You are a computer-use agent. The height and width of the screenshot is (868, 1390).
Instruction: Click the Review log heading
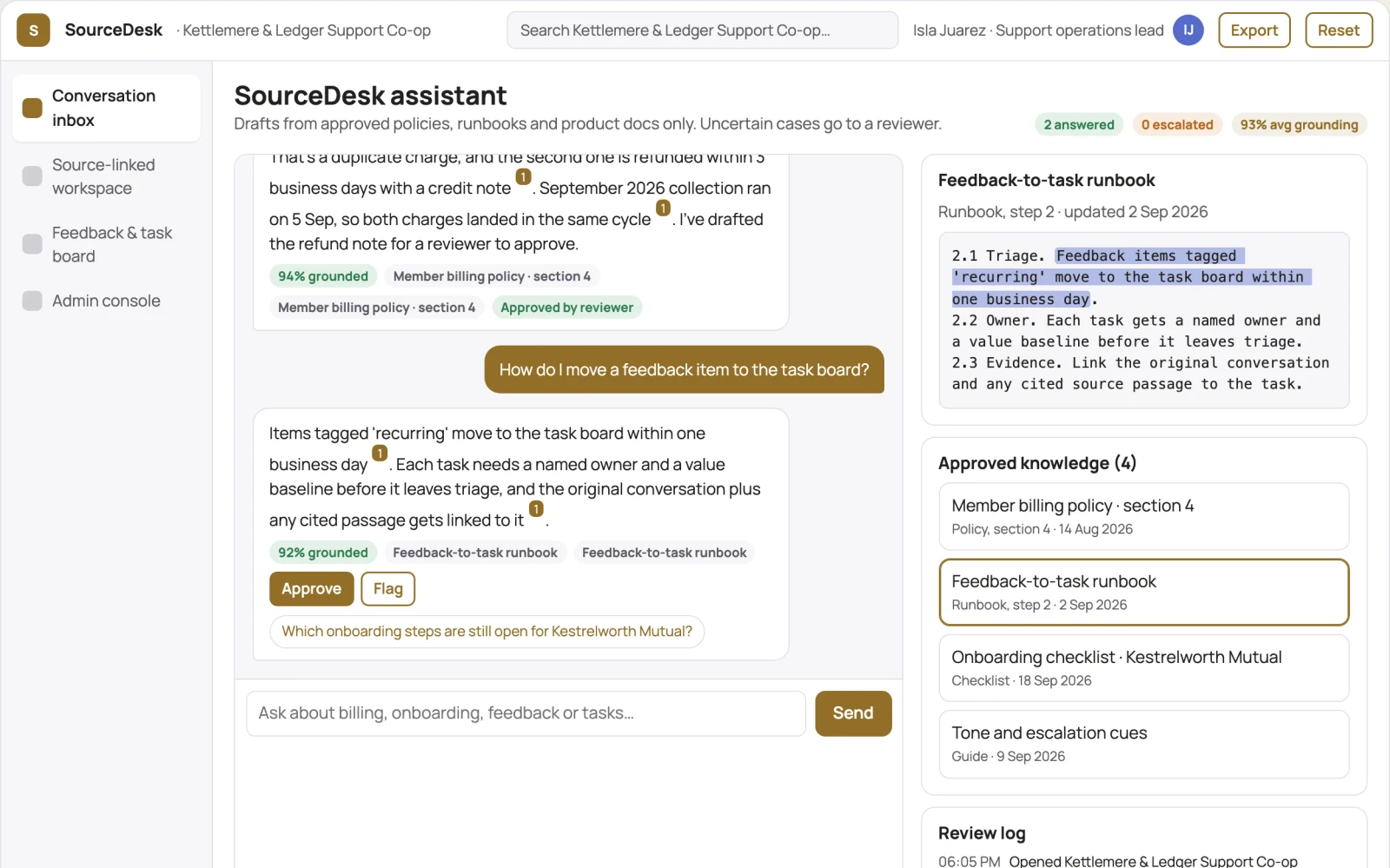tap(982, 833)
